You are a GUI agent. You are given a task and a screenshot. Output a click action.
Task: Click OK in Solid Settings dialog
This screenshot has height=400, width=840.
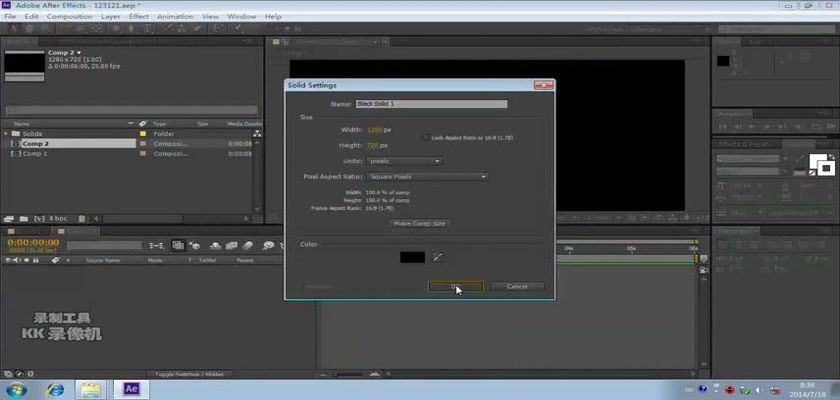[455, 286]
